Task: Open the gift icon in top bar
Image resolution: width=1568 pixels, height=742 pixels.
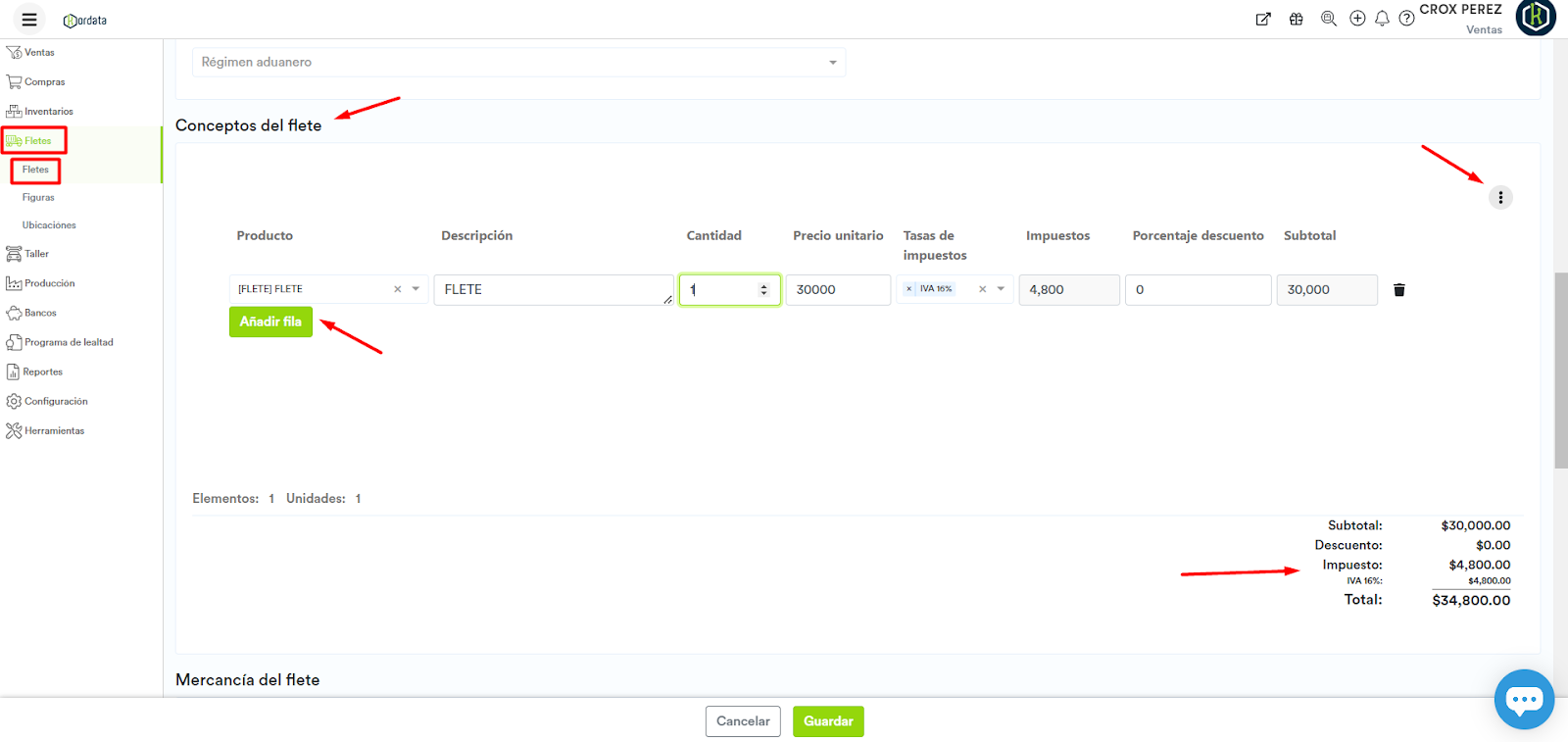Action: [x=1296, y=19]
